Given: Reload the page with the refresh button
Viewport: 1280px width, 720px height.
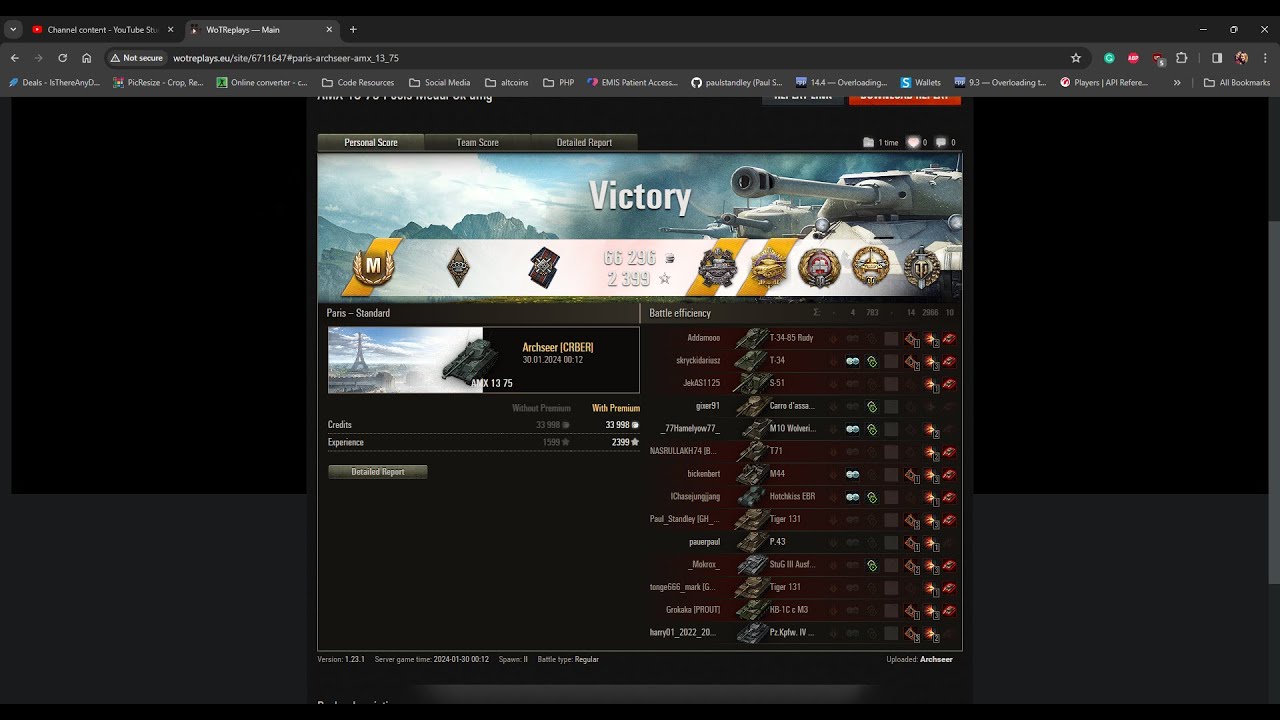Looking at the screenshot, I should pyautogui.click(x=62, y=58).
